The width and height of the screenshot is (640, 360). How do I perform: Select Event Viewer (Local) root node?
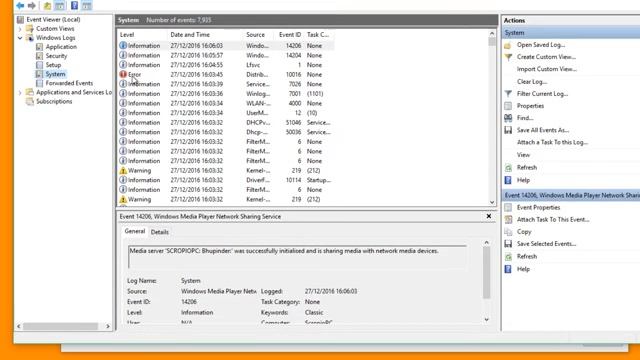(53, 20)
